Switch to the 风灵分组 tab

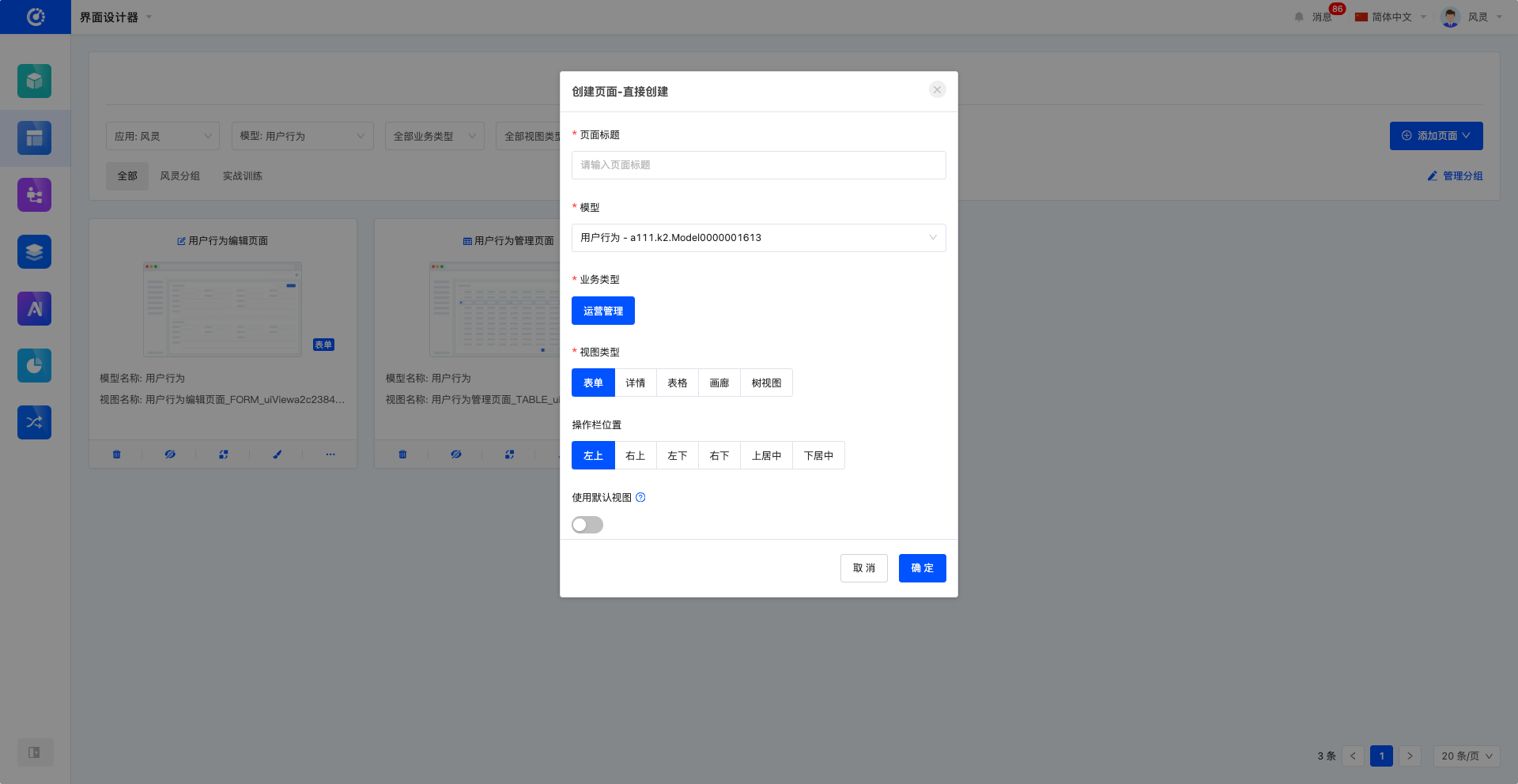[179, 176]
